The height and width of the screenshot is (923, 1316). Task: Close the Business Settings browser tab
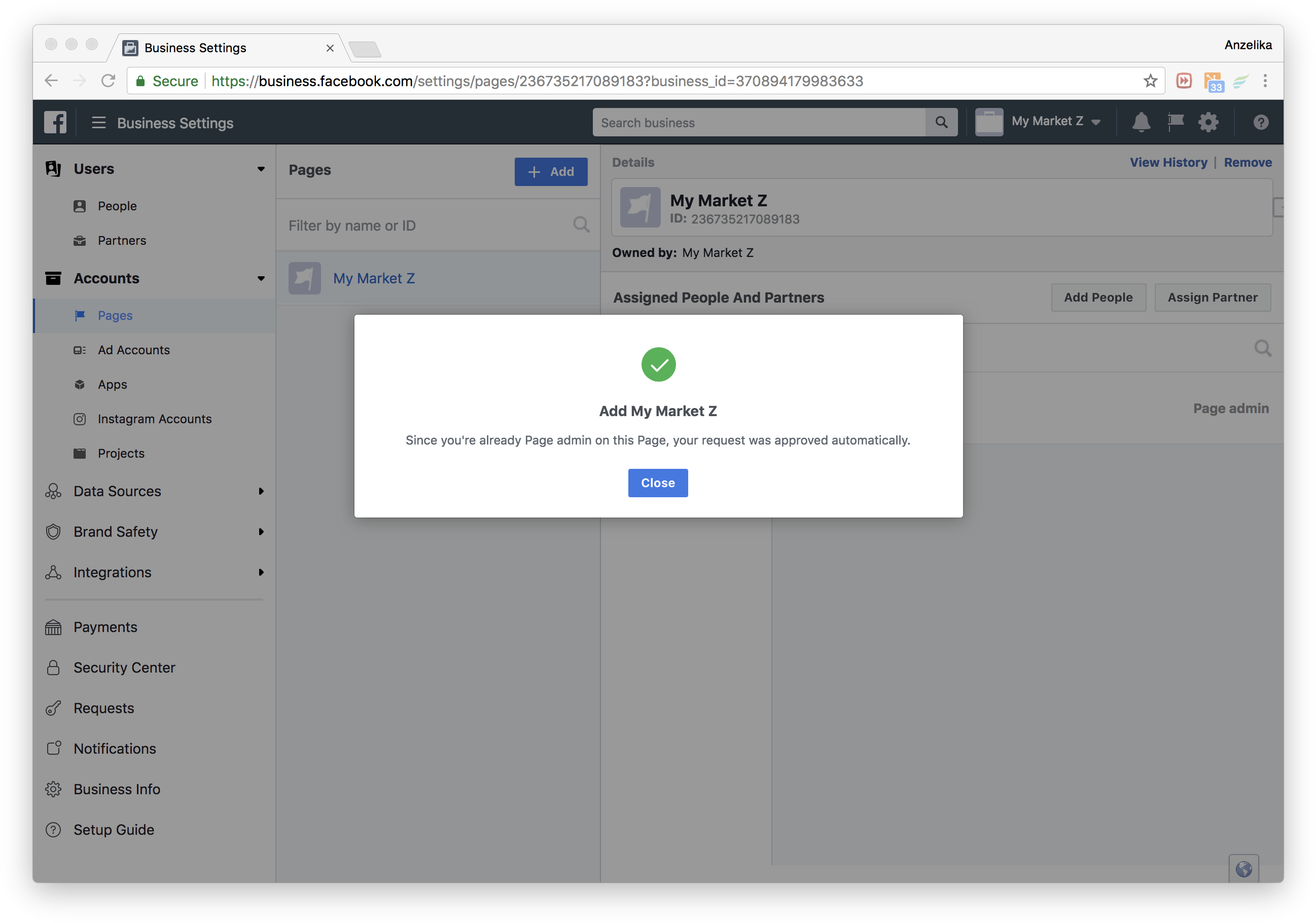coord(330,48)
